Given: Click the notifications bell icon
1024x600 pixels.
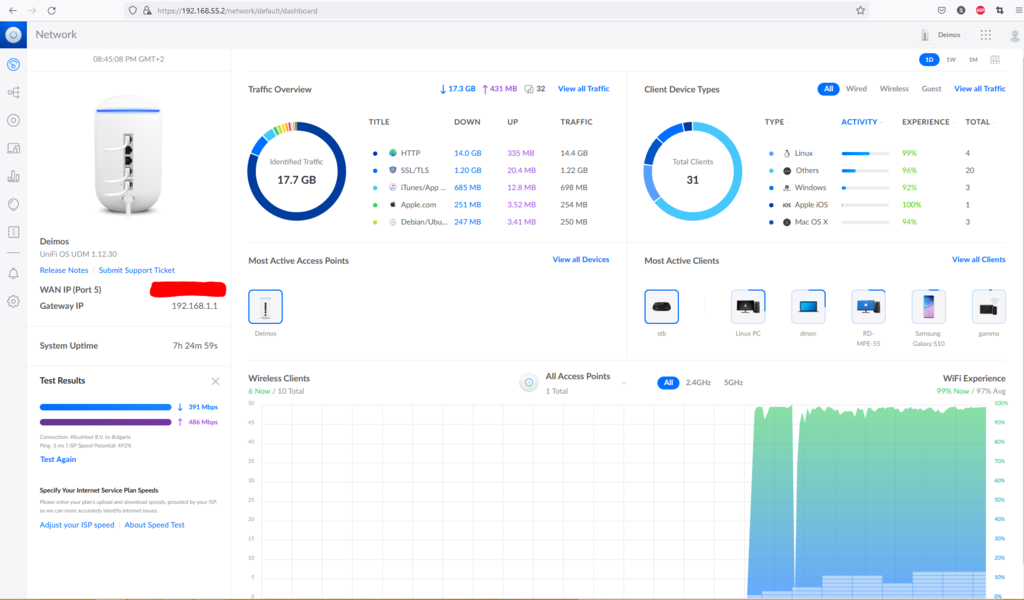Looking at the screenshot, I should coord(13,273).
